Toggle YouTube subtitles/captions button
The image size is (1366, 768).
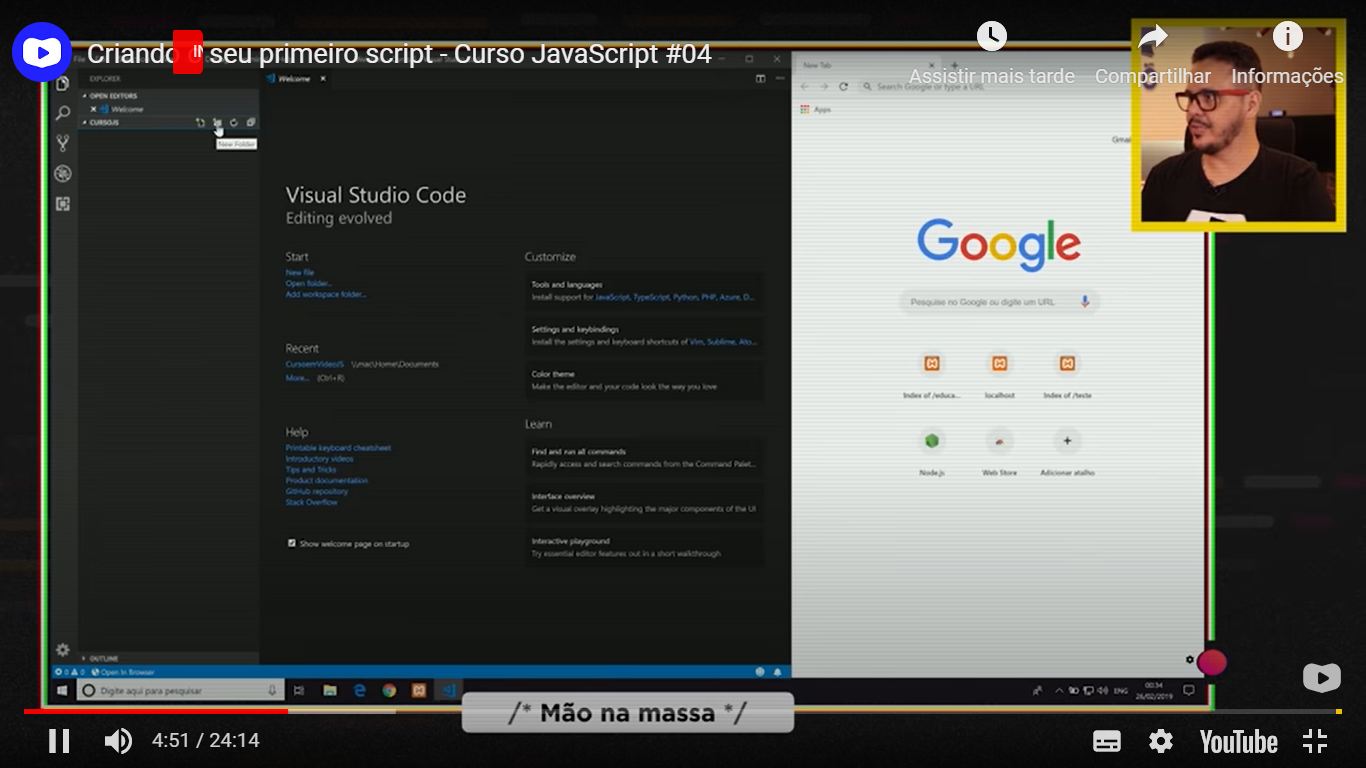(x=1107, y=741)
